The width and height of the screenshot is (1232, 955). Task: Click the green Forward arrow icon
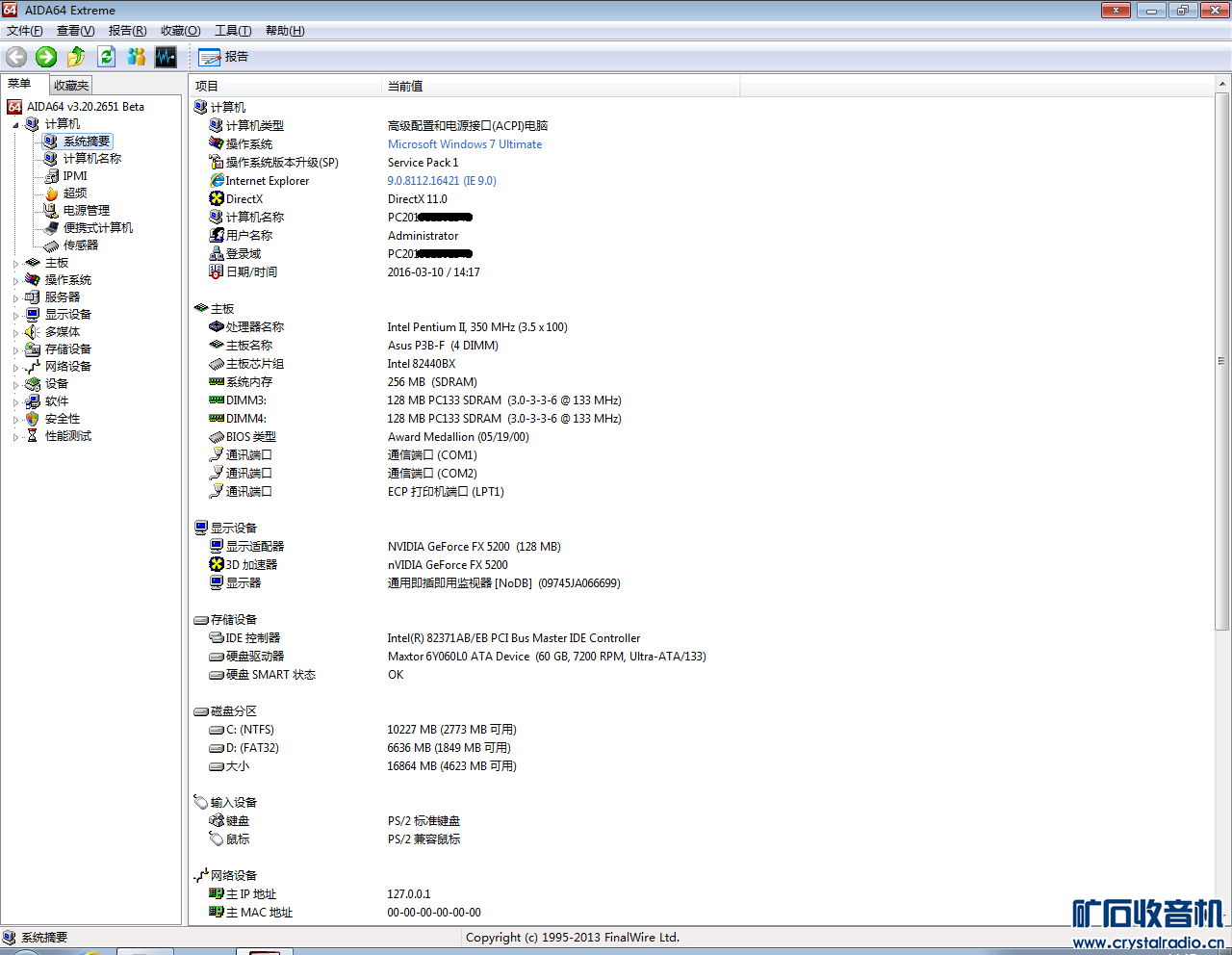coord(46,57)
